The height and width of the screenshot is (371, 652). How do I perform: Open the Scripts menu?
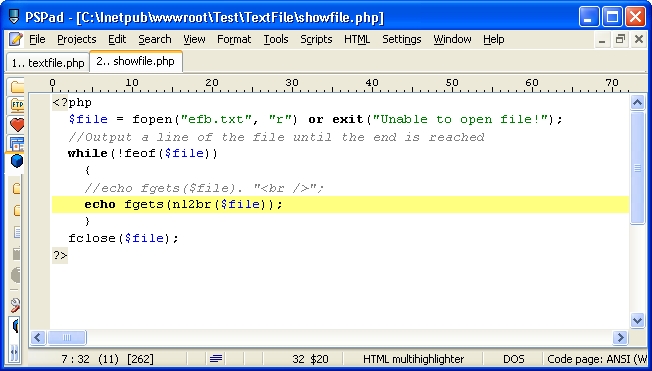point(316,40)
